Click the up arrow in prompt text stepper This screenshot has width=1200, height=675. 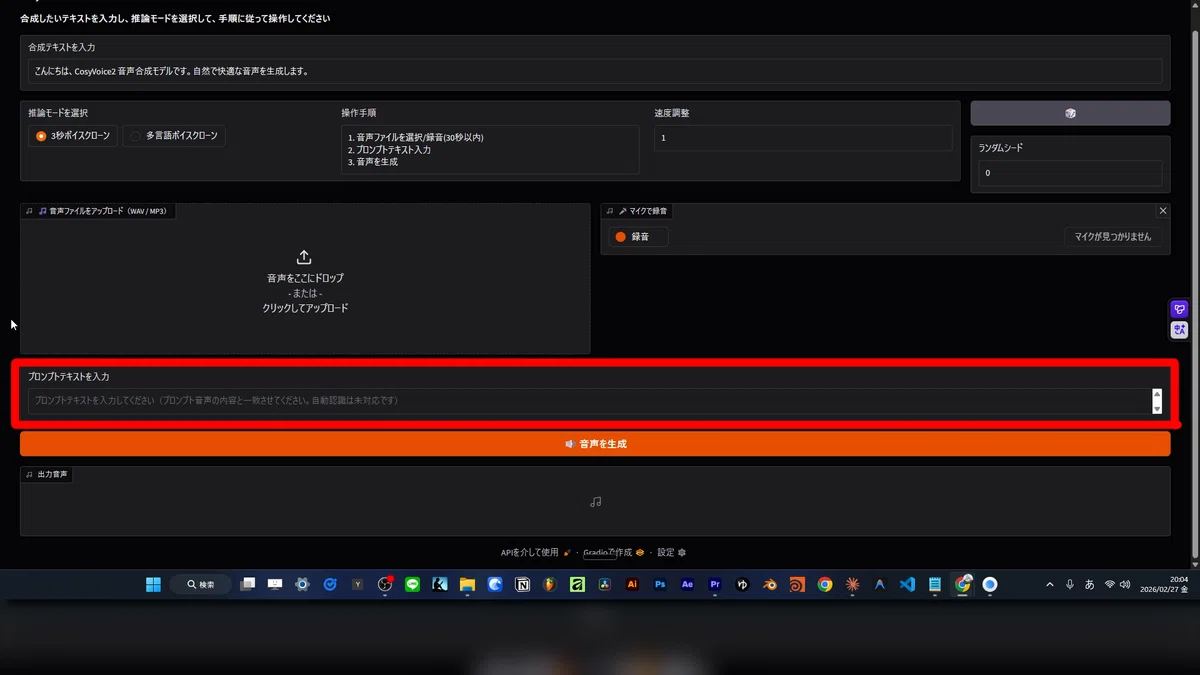[x=1157, y=395]
